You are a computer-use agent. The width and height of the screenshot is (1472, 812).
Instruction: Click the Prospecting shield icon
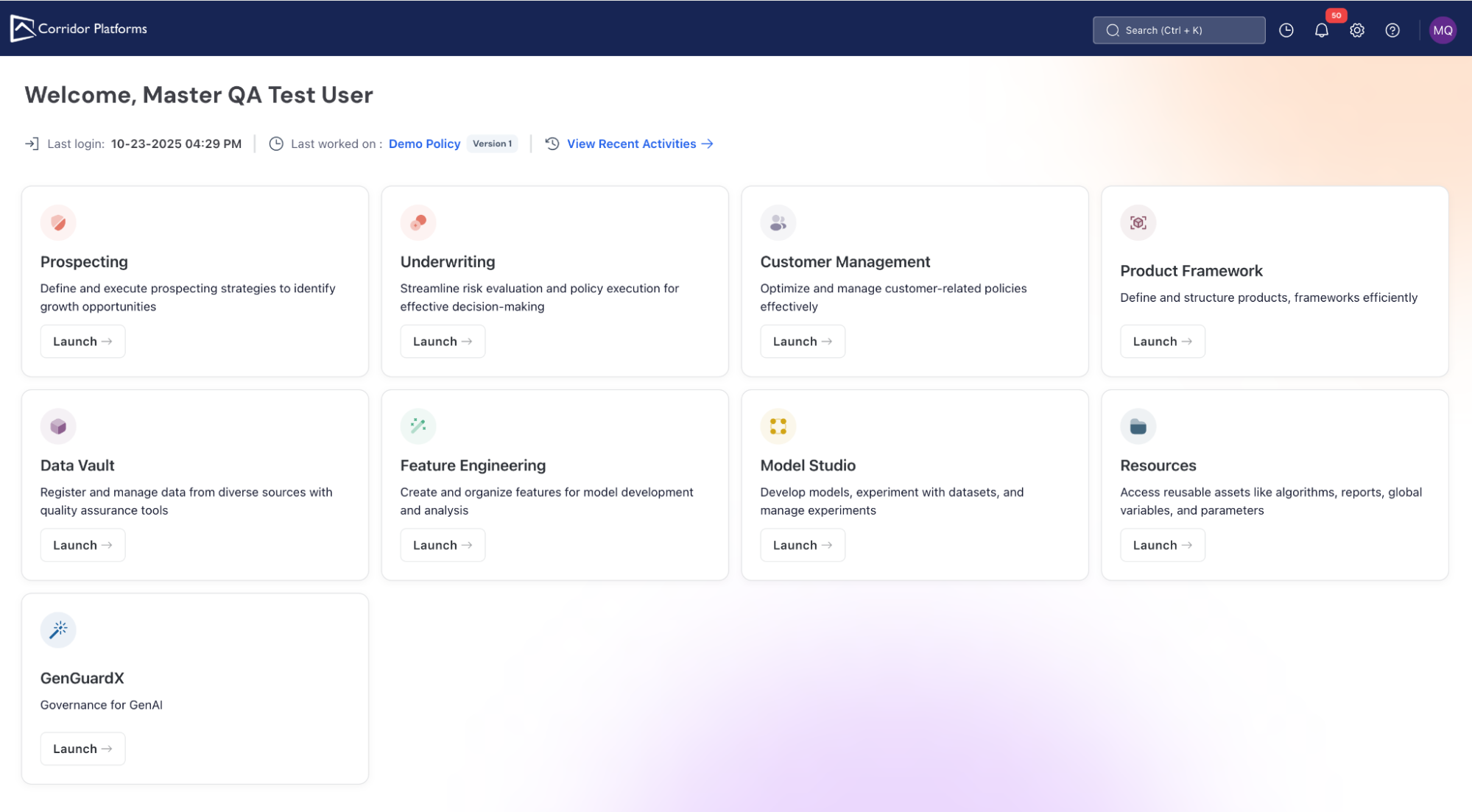pyautogui.click(x=58, y=222)
